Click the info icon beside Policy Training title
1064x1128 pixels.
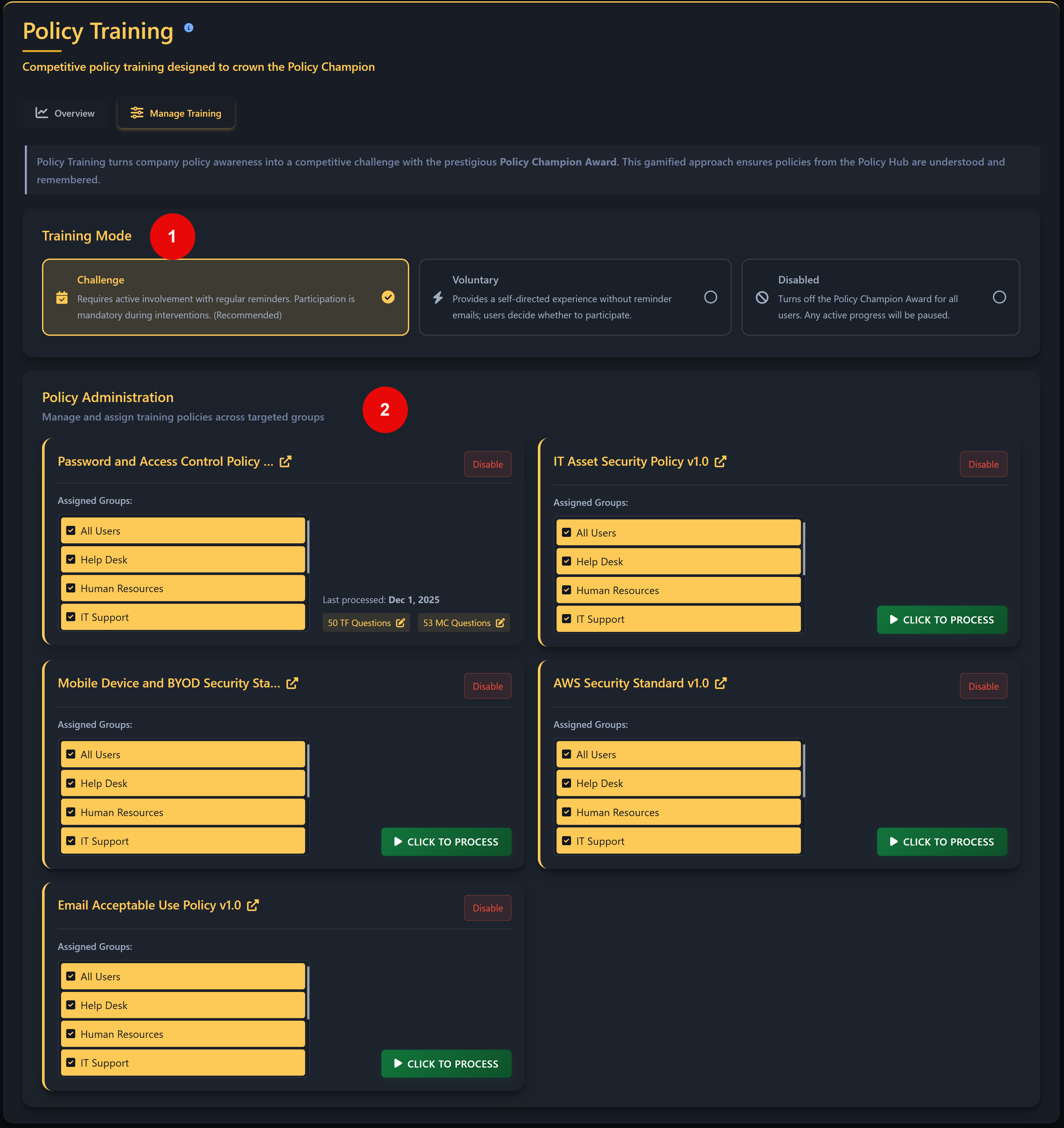tap(189, 27)
